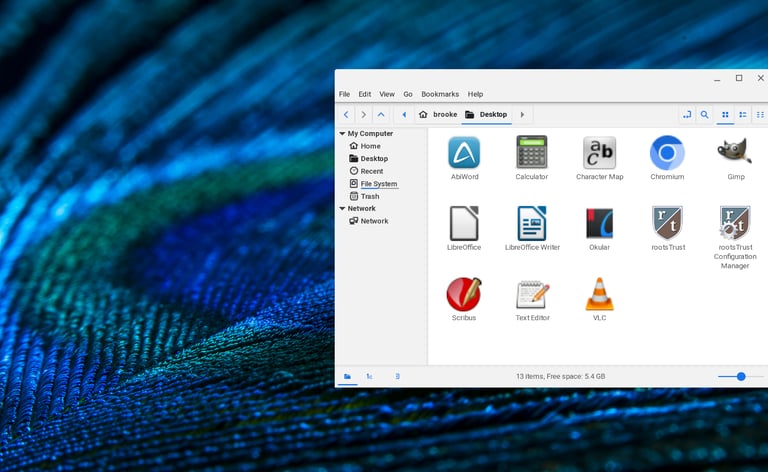Click the brooke path button

[438, 115]
